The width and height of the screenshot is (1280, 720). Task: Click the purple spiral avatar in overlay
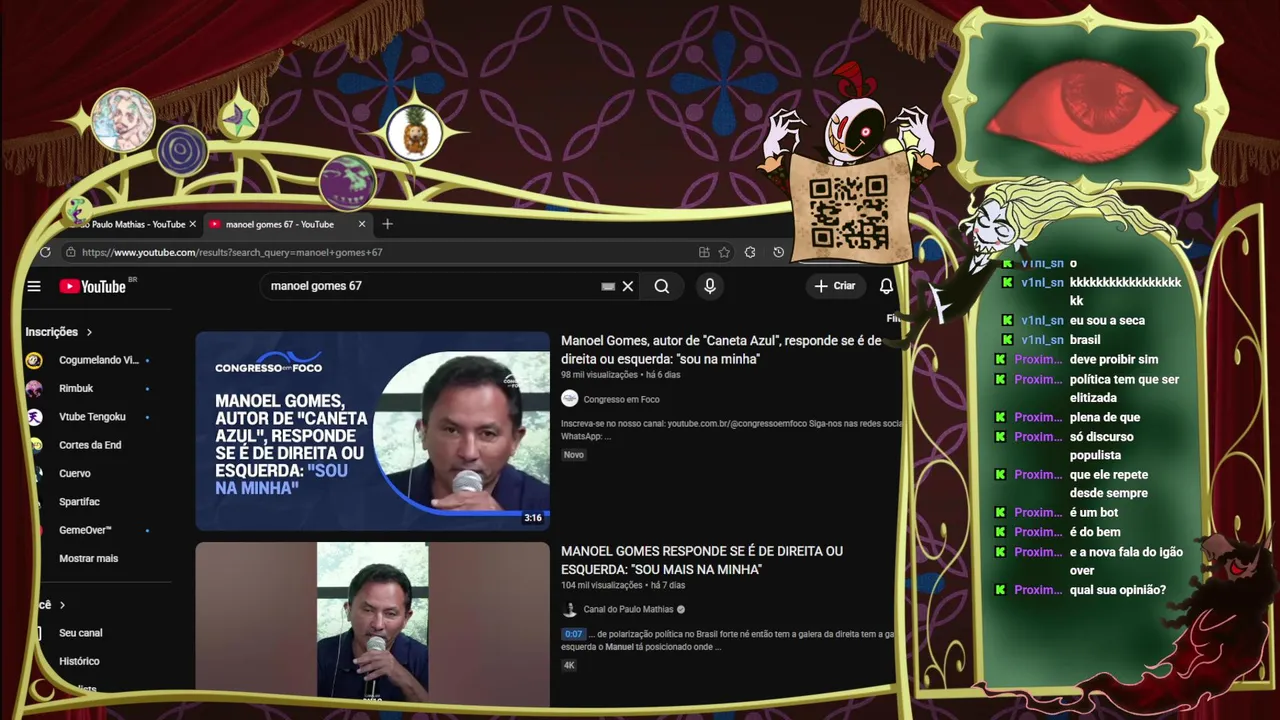pos(182,151)
